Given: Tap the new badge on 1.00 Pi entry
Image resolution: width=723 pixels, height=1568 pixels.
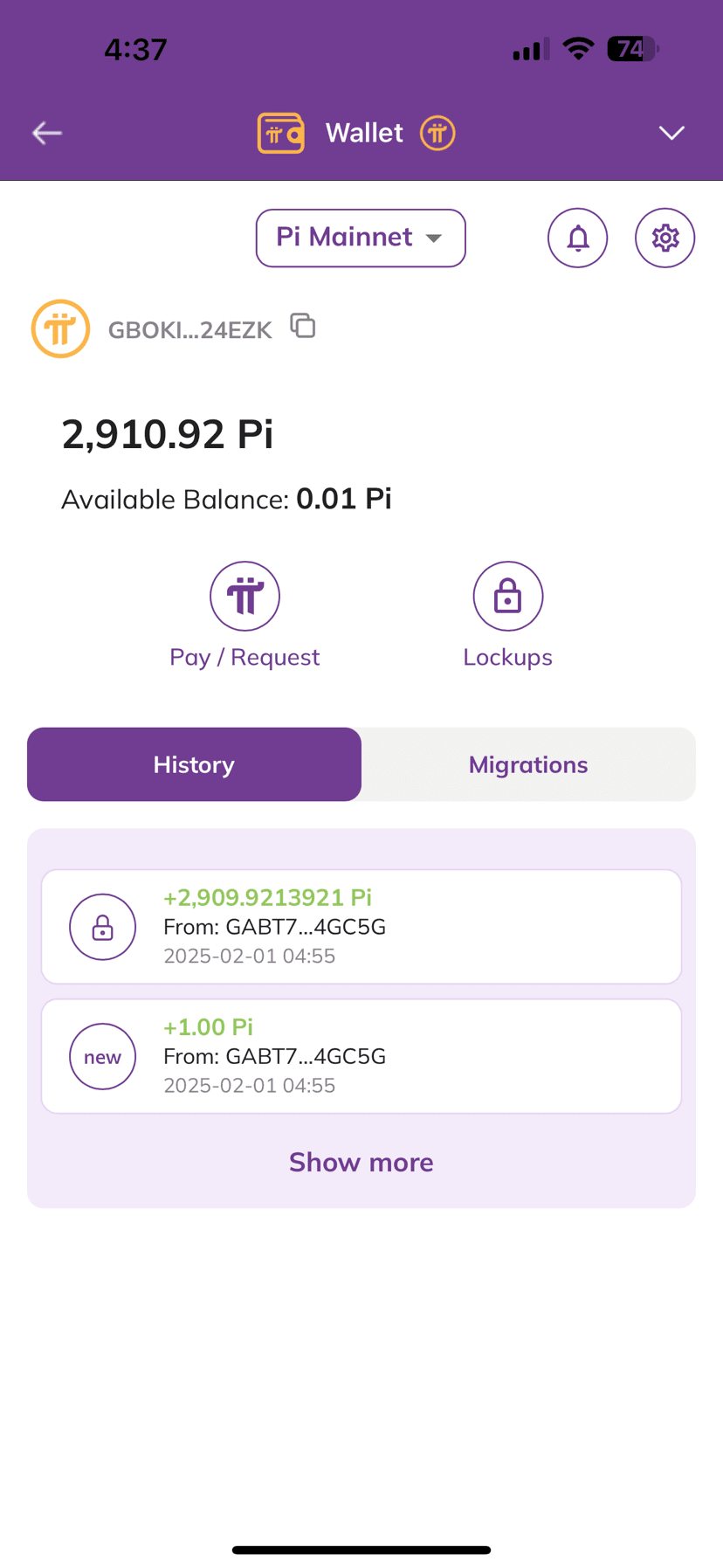Looking at the screenshot, I should [103, 1056].
